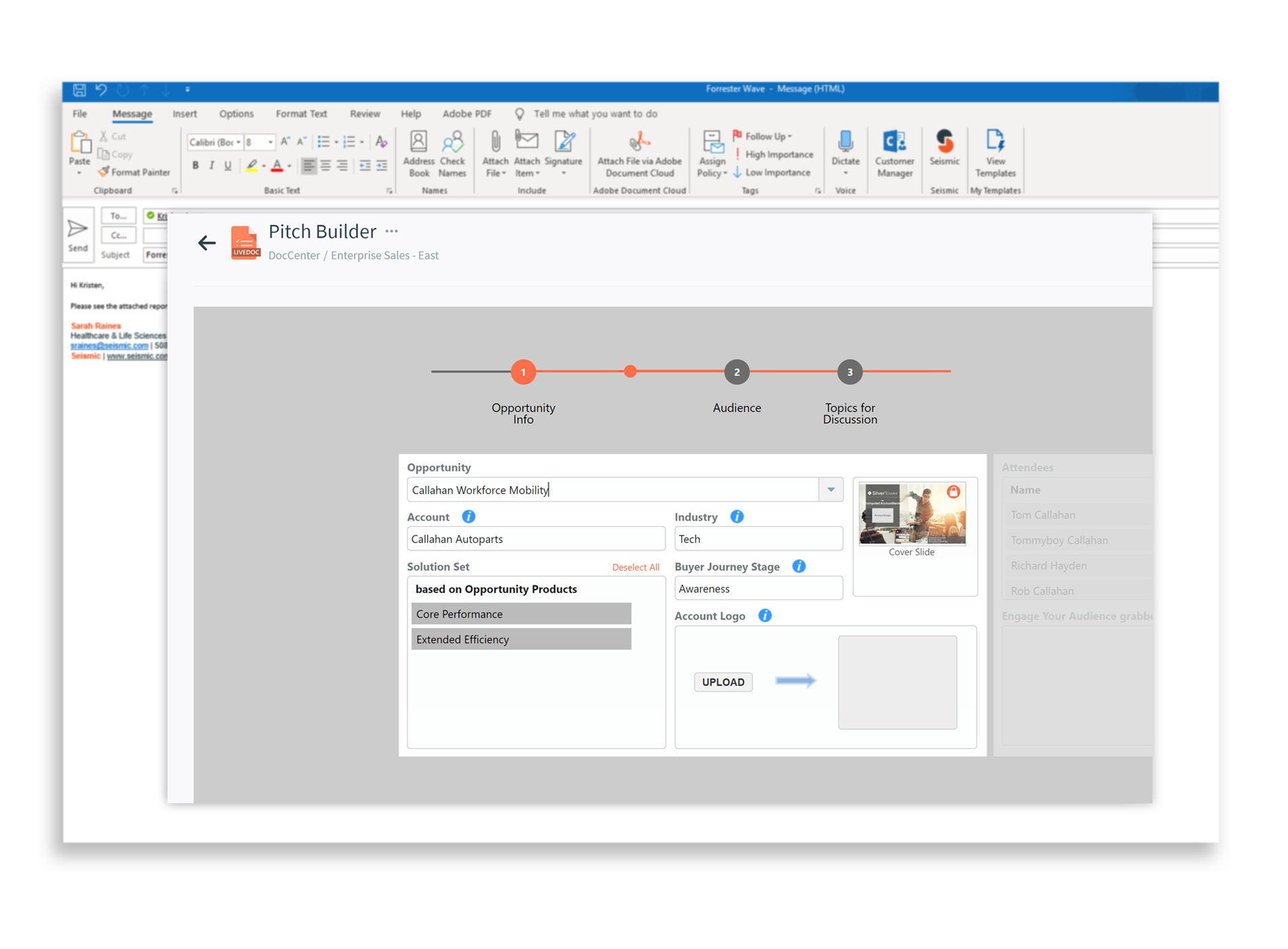The width and height of the screenshot is (1288, 949).
Task: Click the Account Logo info icon
Action: click(765, 615)
